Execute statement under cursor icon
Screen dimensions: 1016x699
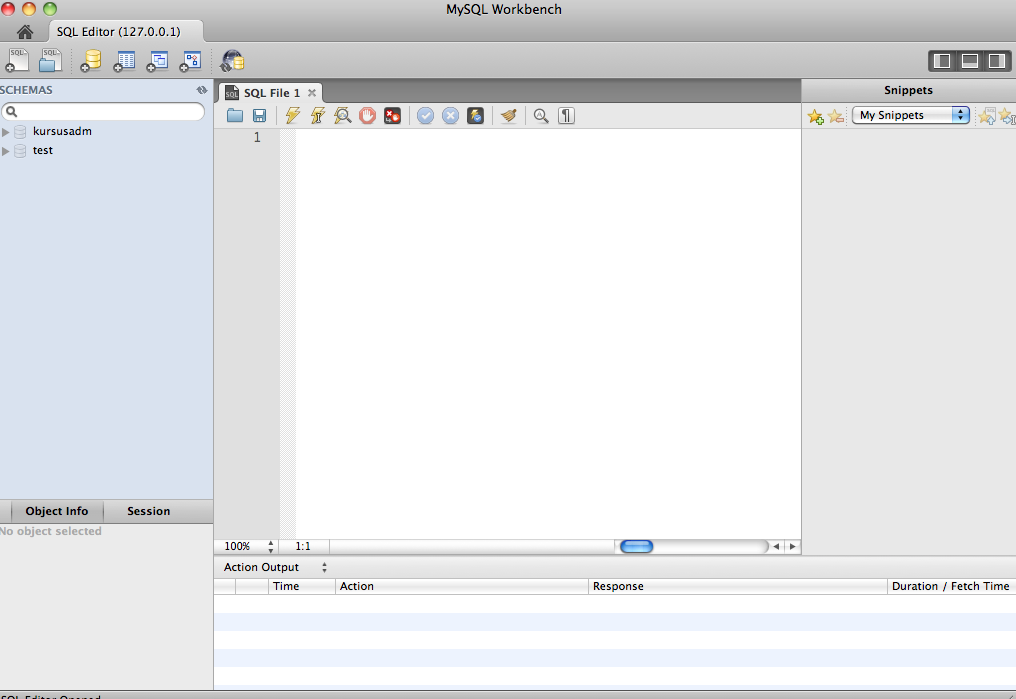318,116
